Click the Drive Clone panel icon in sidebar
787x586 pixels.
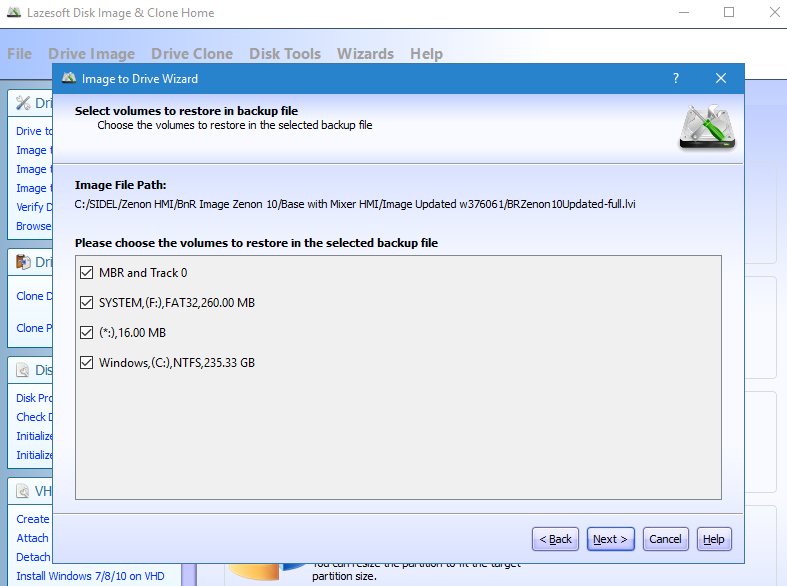[x=23, y=262]
